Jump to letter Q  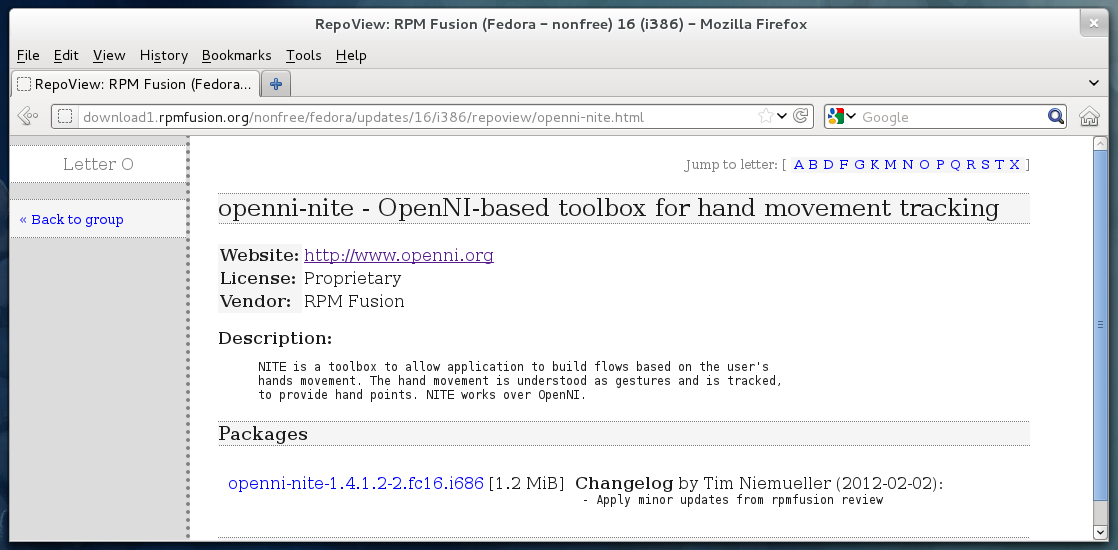coord(955,165)
